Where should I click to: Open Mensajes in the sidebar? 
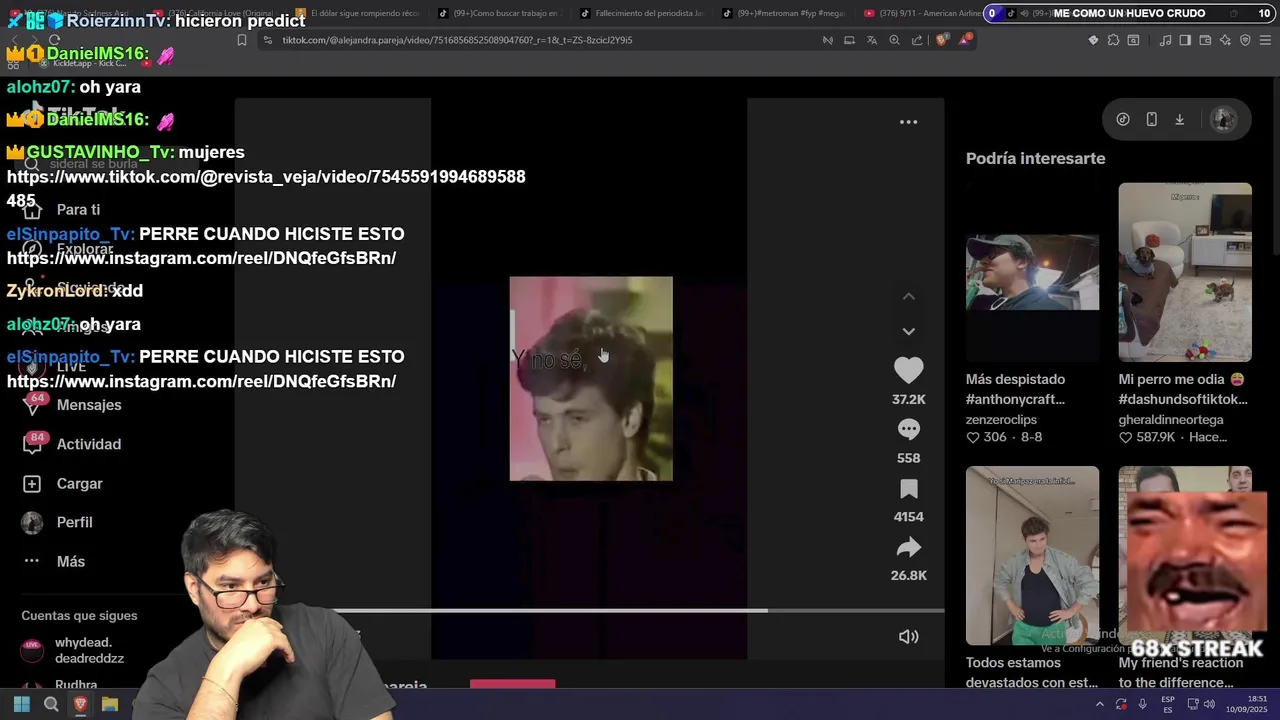tap(89, 405)
